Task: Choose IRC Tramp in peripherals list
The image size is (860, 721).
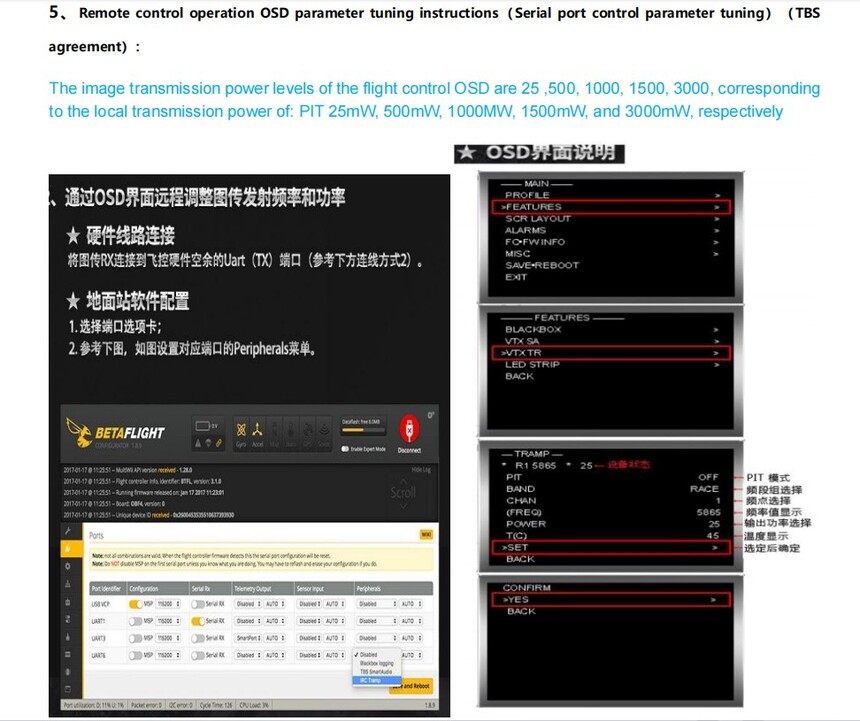Action: point(377,680)
